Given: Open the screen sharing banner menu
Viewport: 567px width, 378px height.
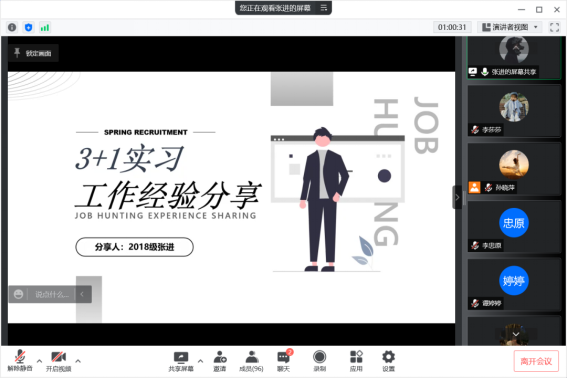Looking at the screenshot, I should pos(324,8).
